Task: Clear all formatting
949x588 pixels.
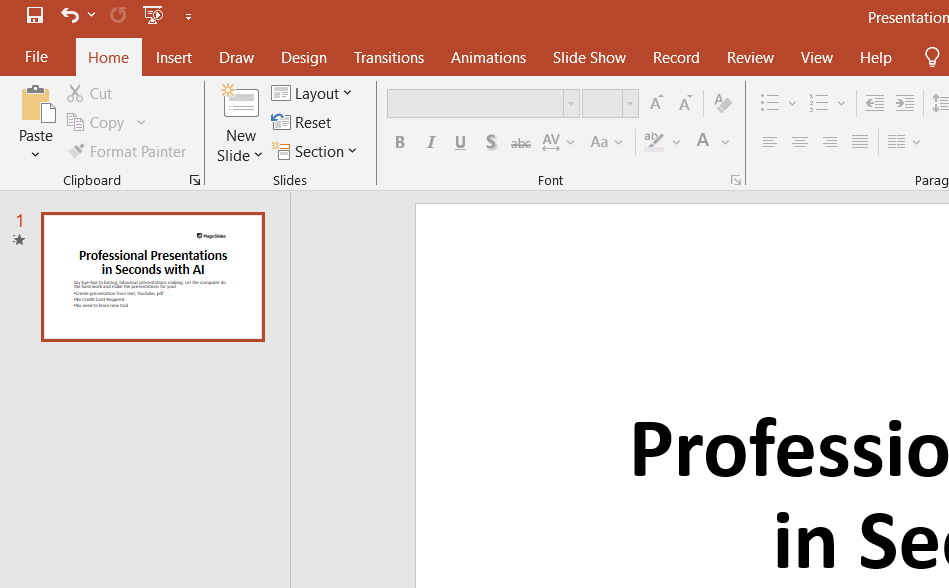Action: (x=722, y=102)
